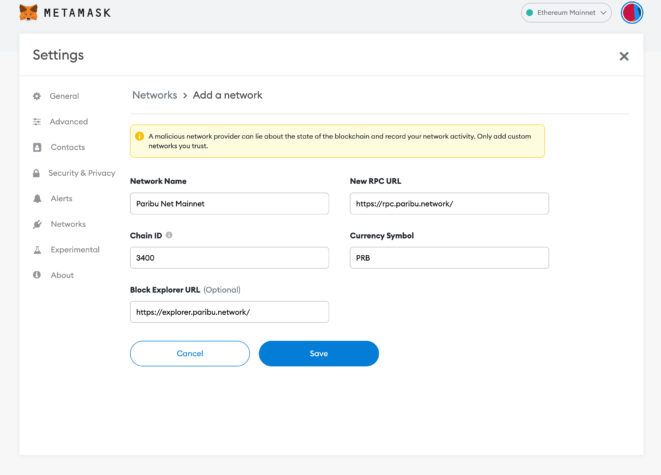
Task: Click the malicious network warning text
Action: 340,141
